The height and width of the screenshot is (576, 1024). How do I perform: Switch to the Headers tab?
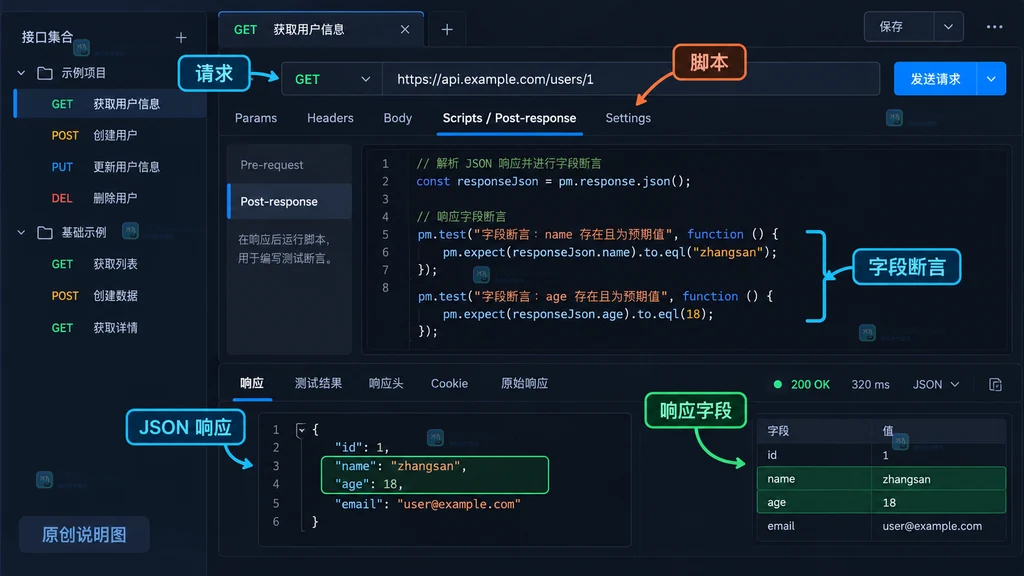330,118
